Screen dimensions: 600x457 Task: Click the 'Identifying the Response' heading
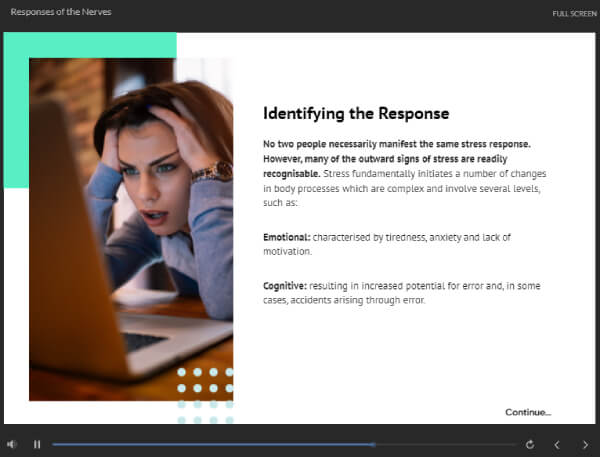(x=355, y=113)
